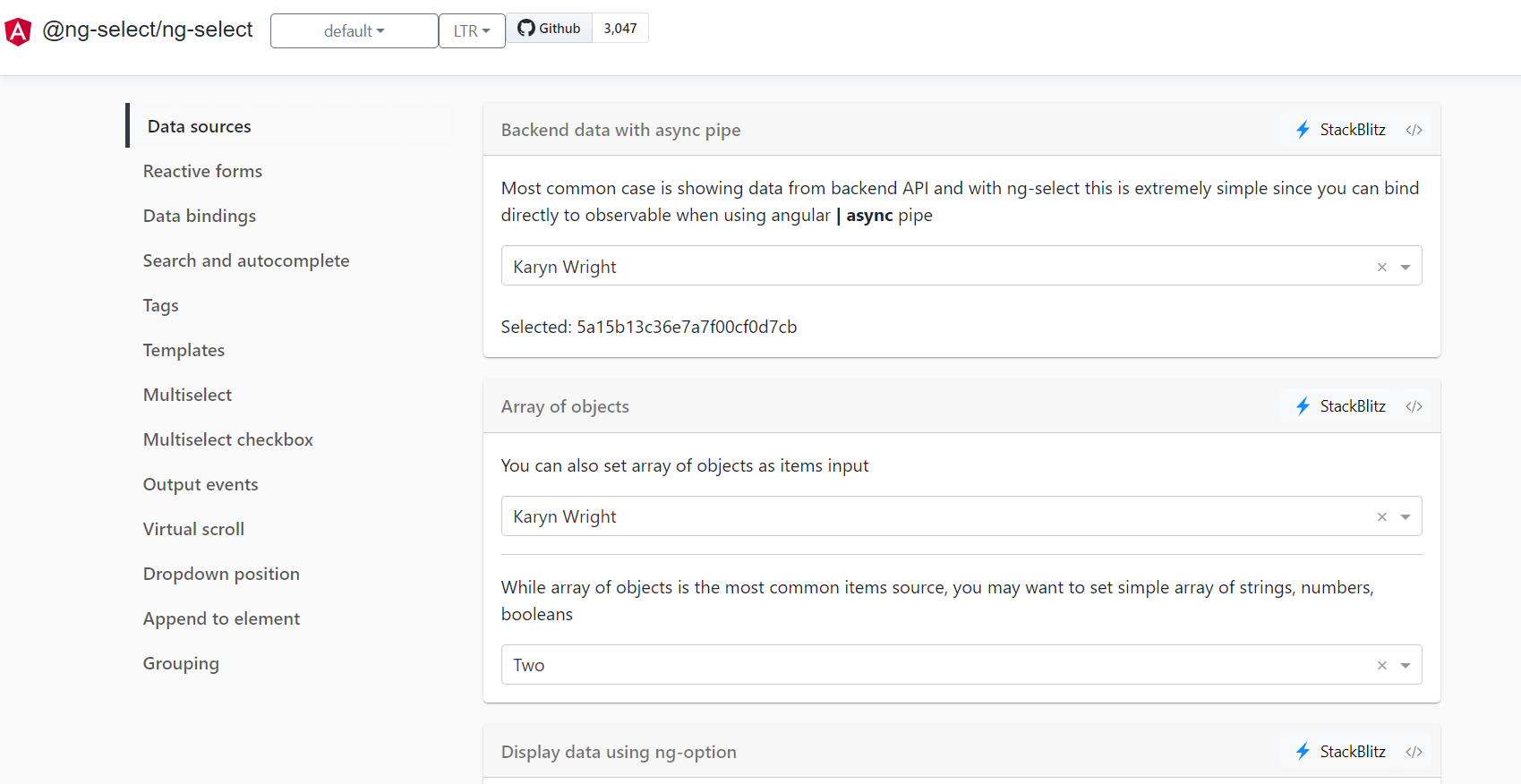This screenshot has height=784, width=1521.
Task: Show code for Display data using ng-option
Action: pos(1414,752)
